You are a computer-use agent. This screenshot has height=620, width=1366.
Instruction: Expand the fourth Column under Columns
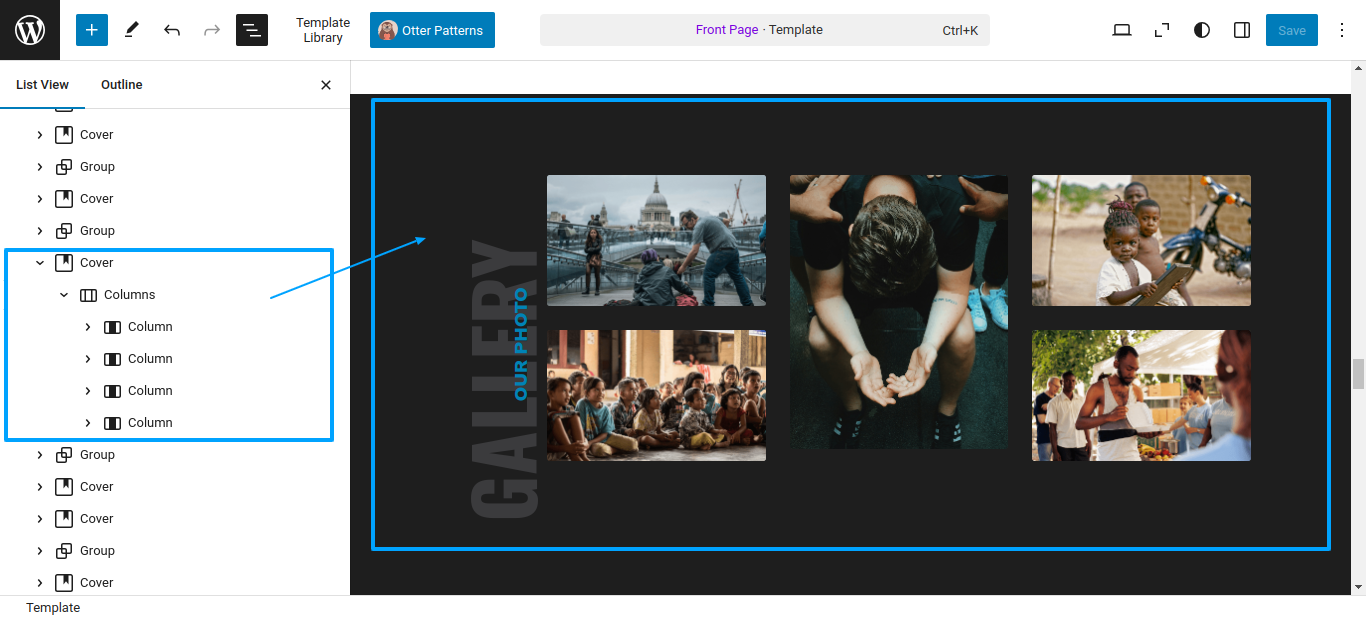[x=88, y=423]
